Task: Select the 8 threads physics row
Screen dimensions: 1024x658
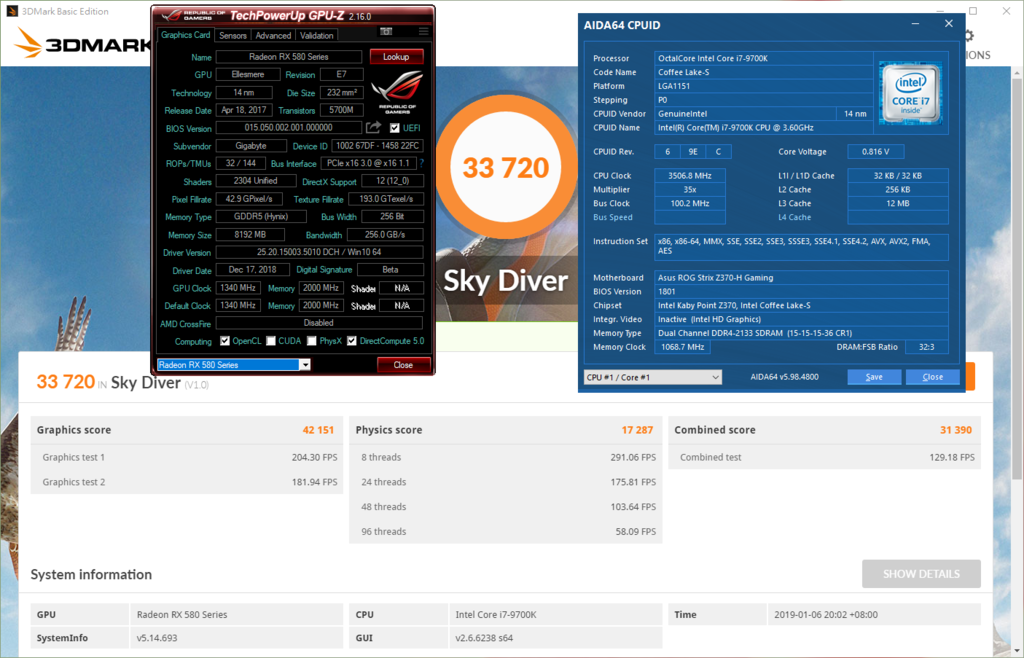Action: tap(505, 457)
